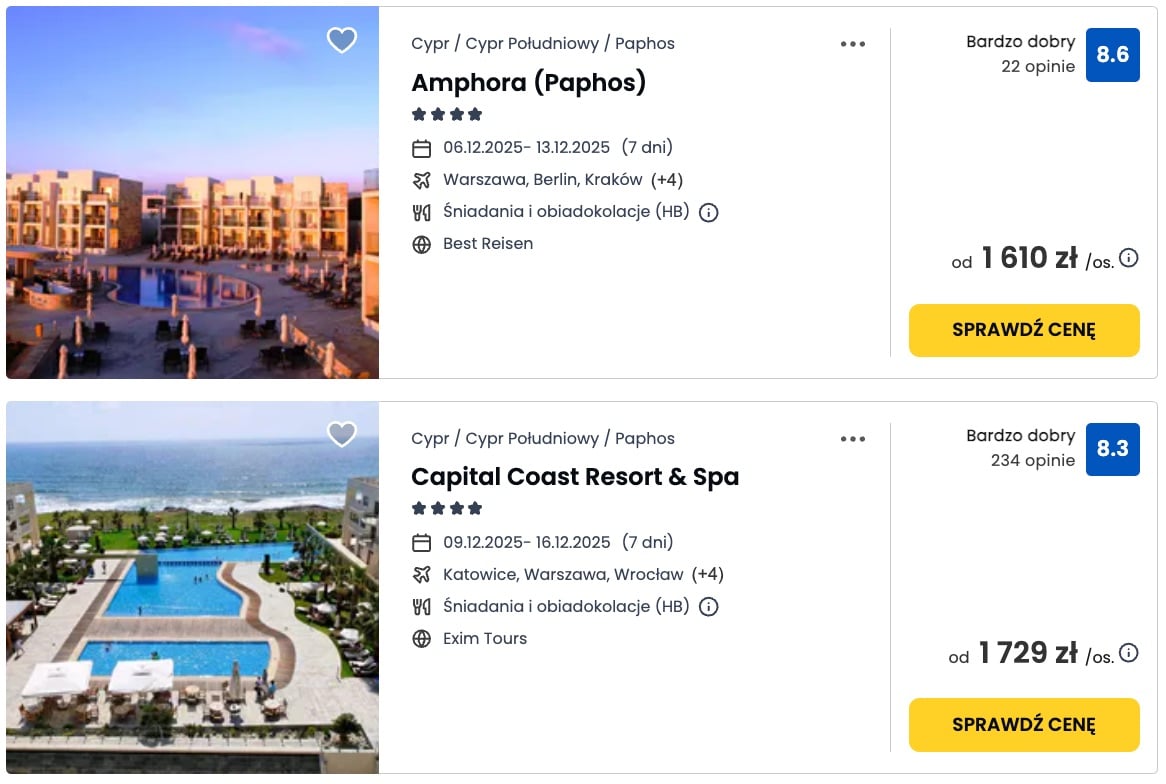The width and height of the screenshot is (1166, 784).
Task: Click info icon beside 1 729 zł price
Action: pyautogui.click(x=1129, y=653)
